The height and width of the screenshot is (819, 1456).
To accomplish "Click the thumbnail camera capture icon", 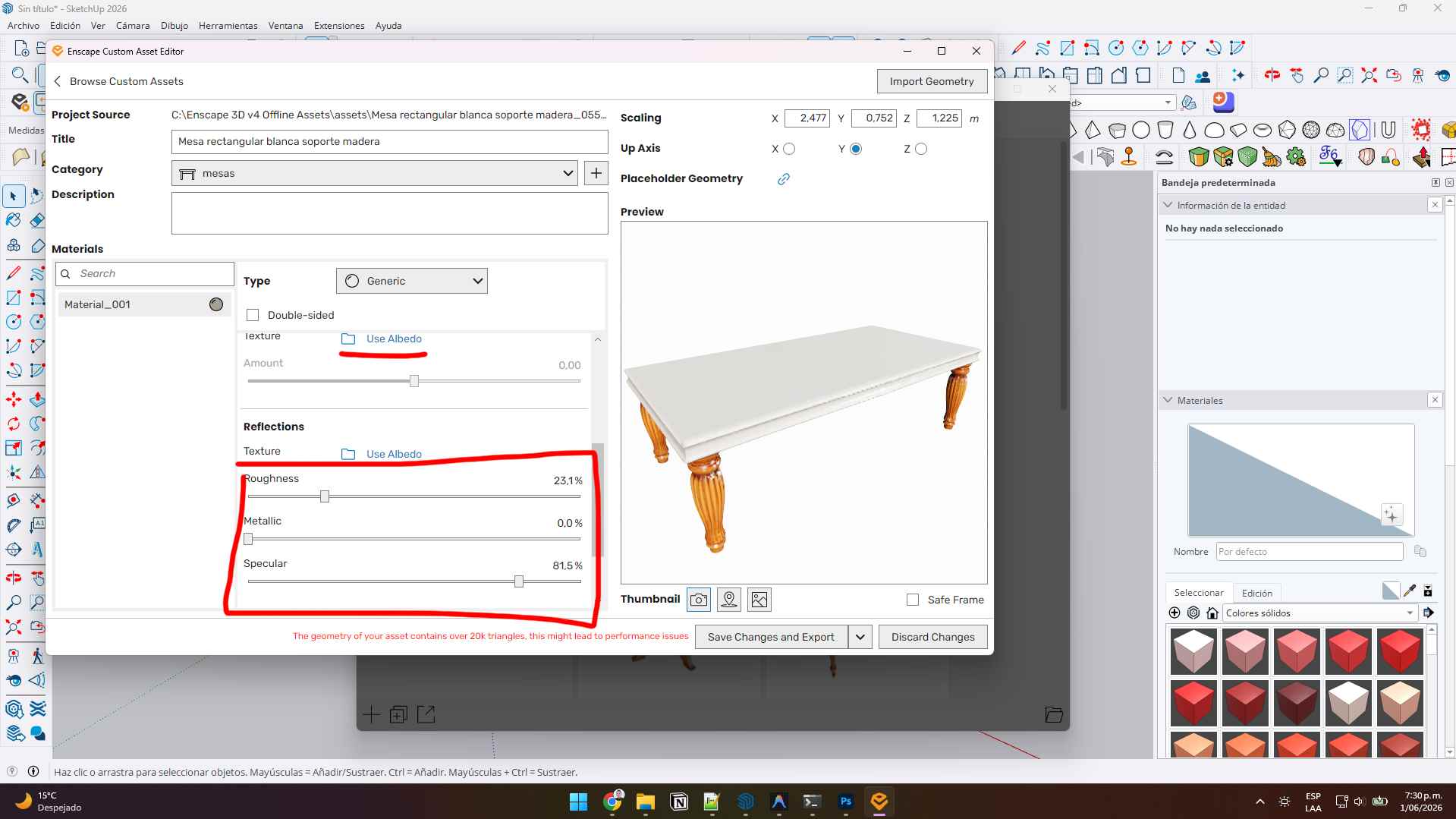I will 699,600.
